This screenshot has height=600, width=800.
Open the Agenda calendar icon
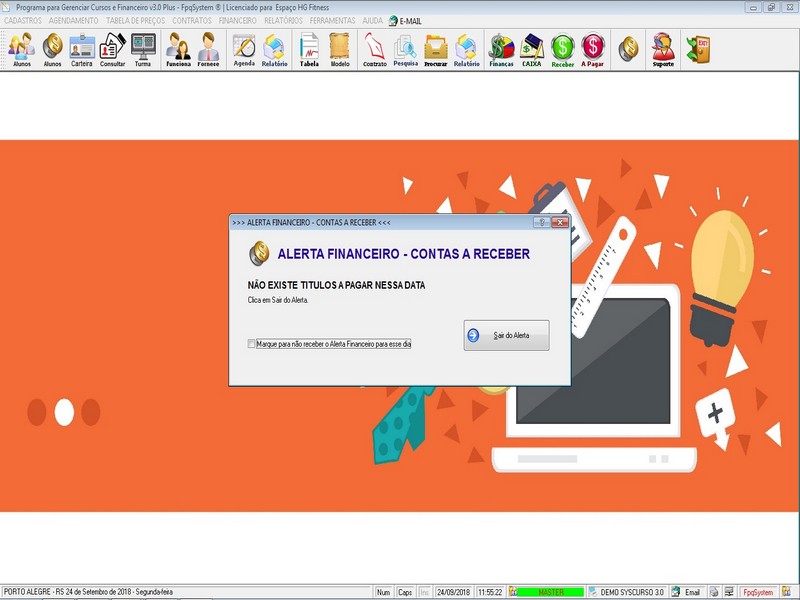click(244, 49)
